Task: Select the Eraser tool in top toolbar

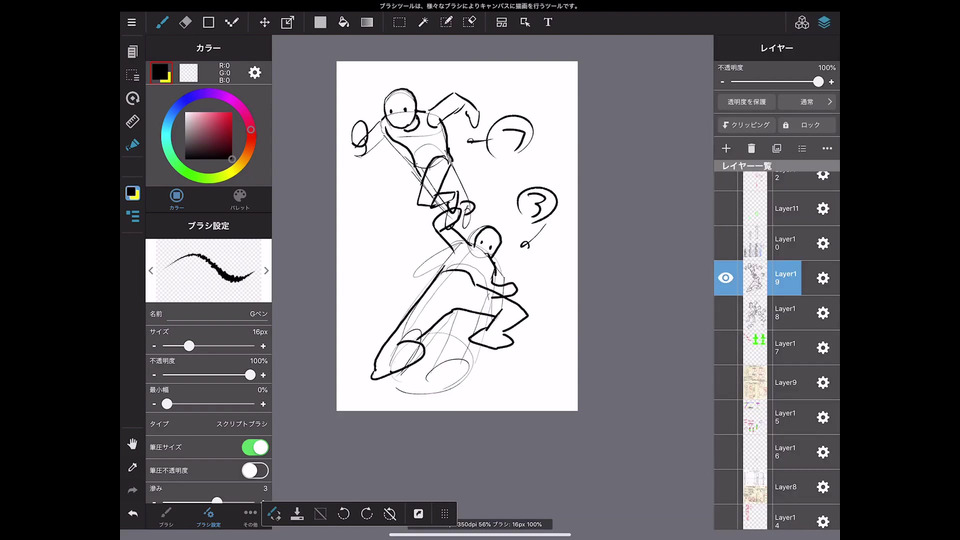Action: (x=185, y=22)
